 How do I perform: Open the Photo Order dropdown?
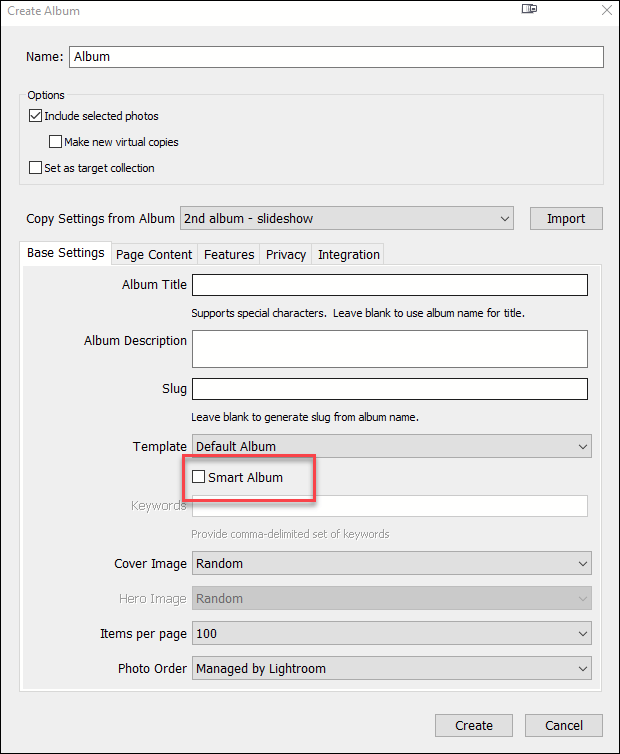[392, 668]
